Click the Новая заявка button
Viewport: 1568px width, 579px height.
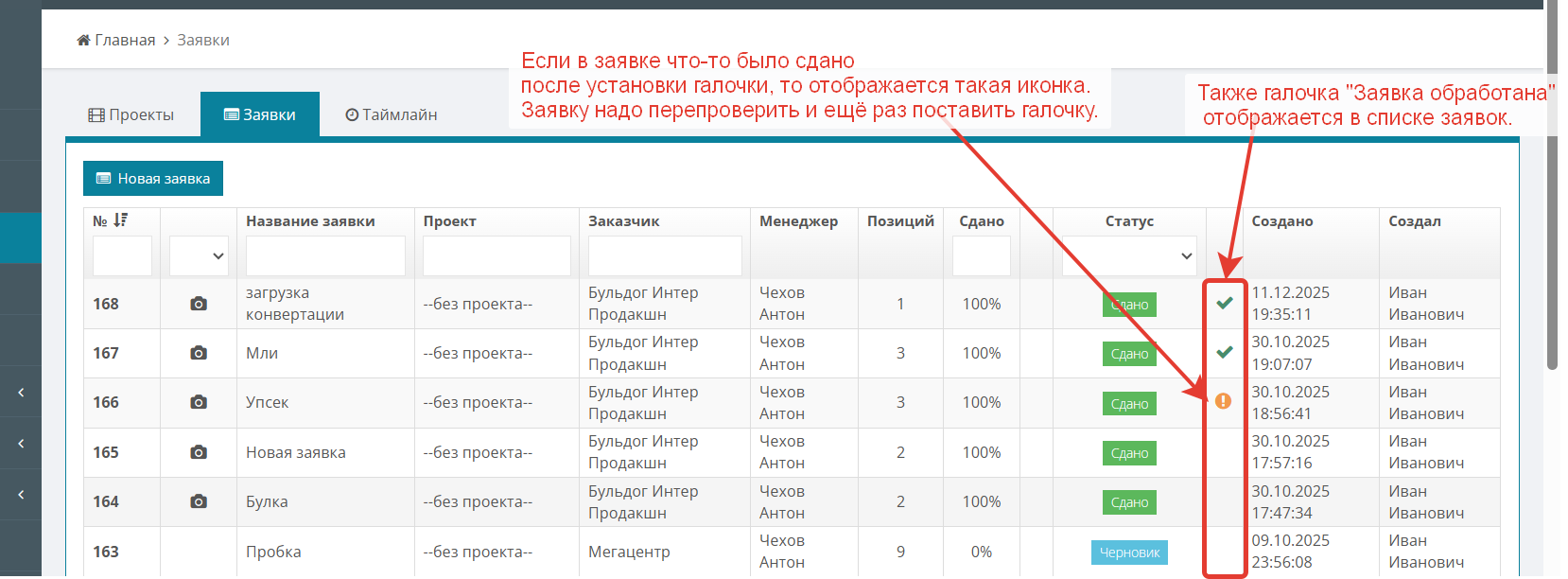pyautogui.click(x=153, y=179)
